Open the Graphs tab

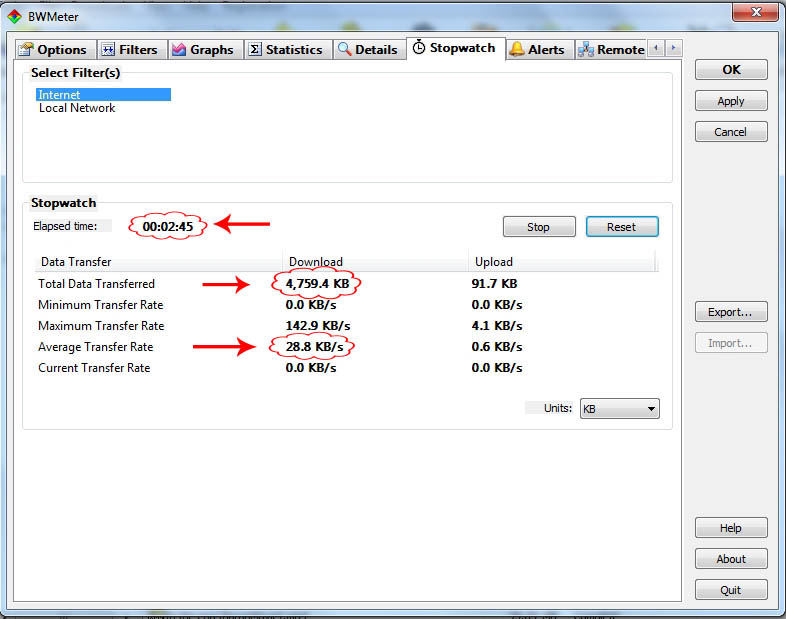[x=205, y=50]
